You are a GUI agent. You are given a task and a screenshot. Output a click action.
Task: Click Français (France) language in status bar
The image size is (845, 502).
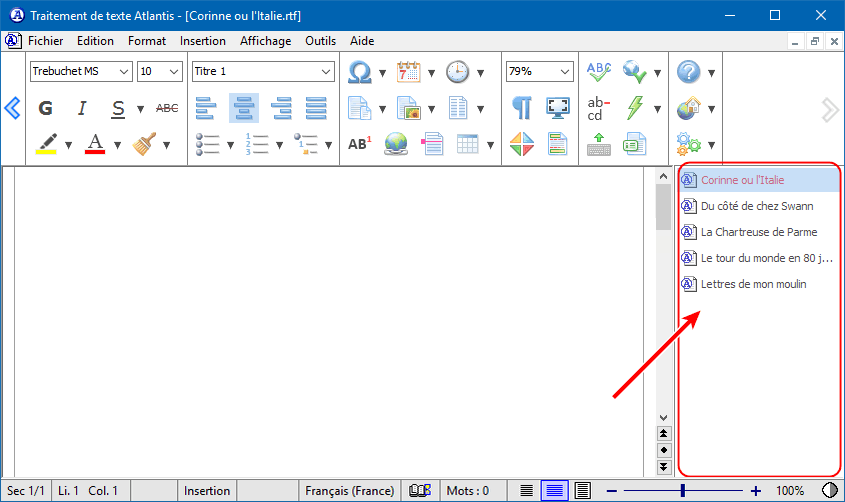pos(349,491)
